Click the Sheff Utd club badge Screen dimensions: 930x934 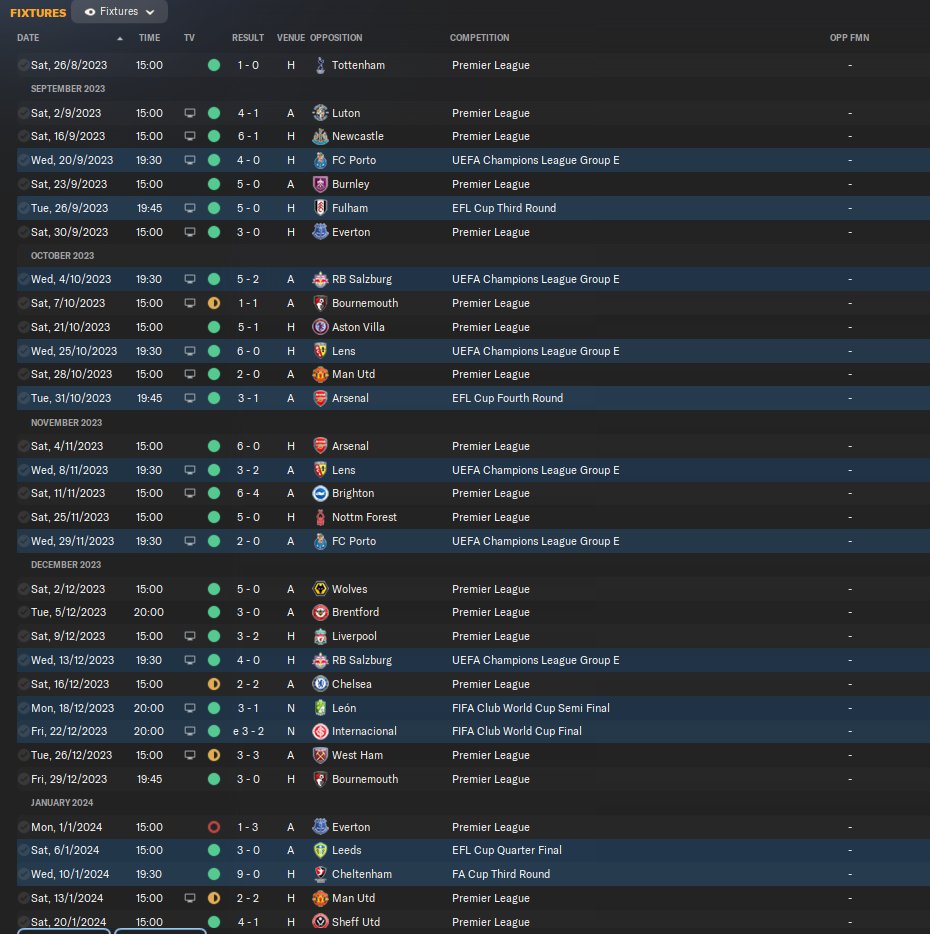click(x=320, y=921)
